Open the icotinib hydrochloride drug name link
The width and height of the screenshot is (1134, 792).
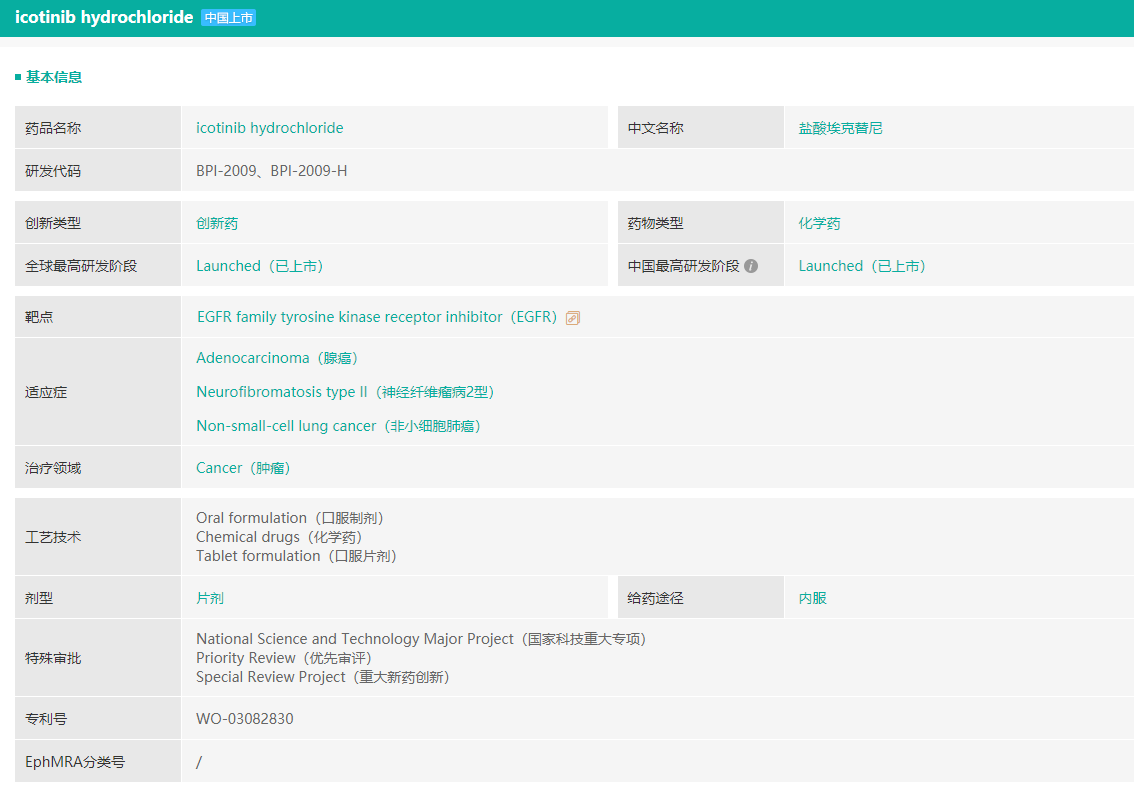(269, 128)
